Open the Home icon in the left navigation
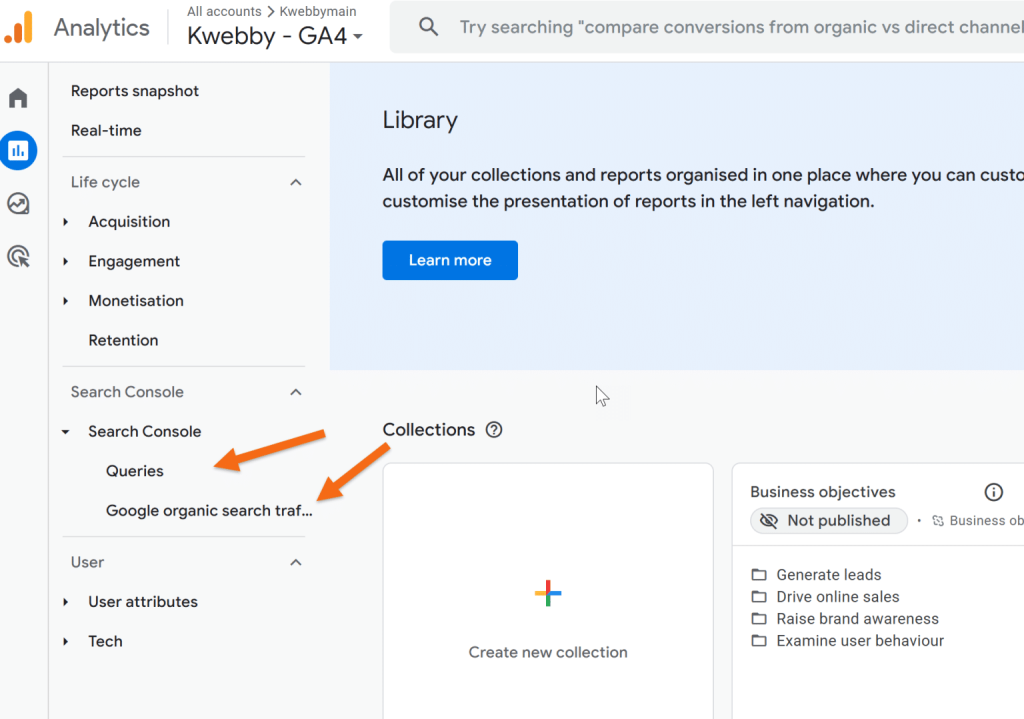The image size is (1024, 719). pos(18,97)
